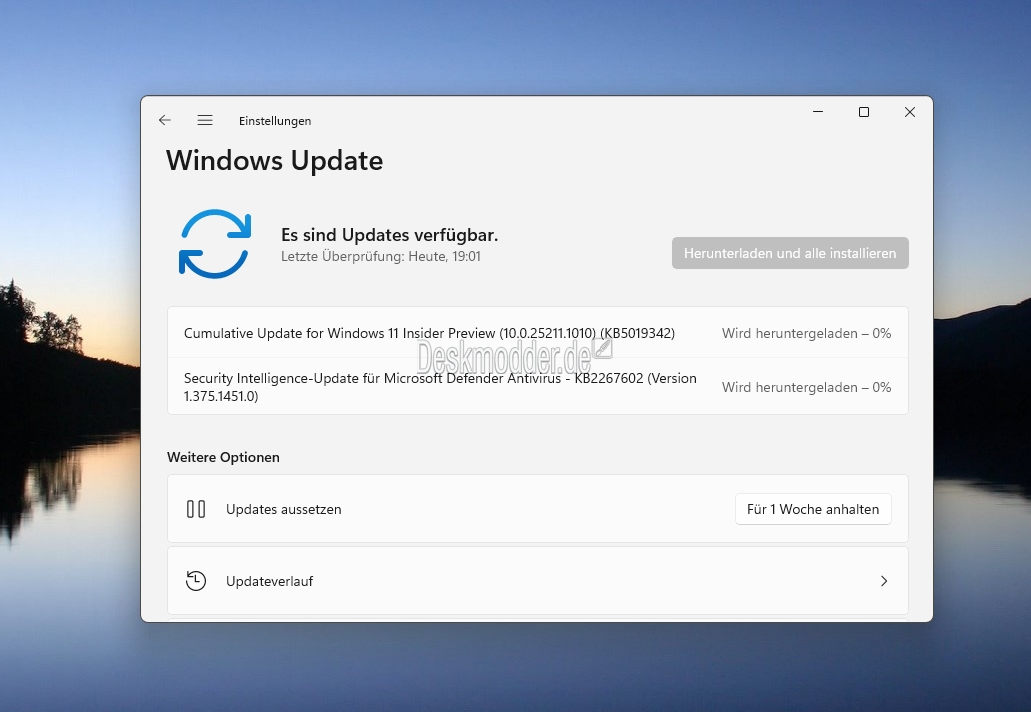The image size is (1031, 712).
Task: Expand Updateverlauf with the chevron arrow
Action: tap(884, 581)
